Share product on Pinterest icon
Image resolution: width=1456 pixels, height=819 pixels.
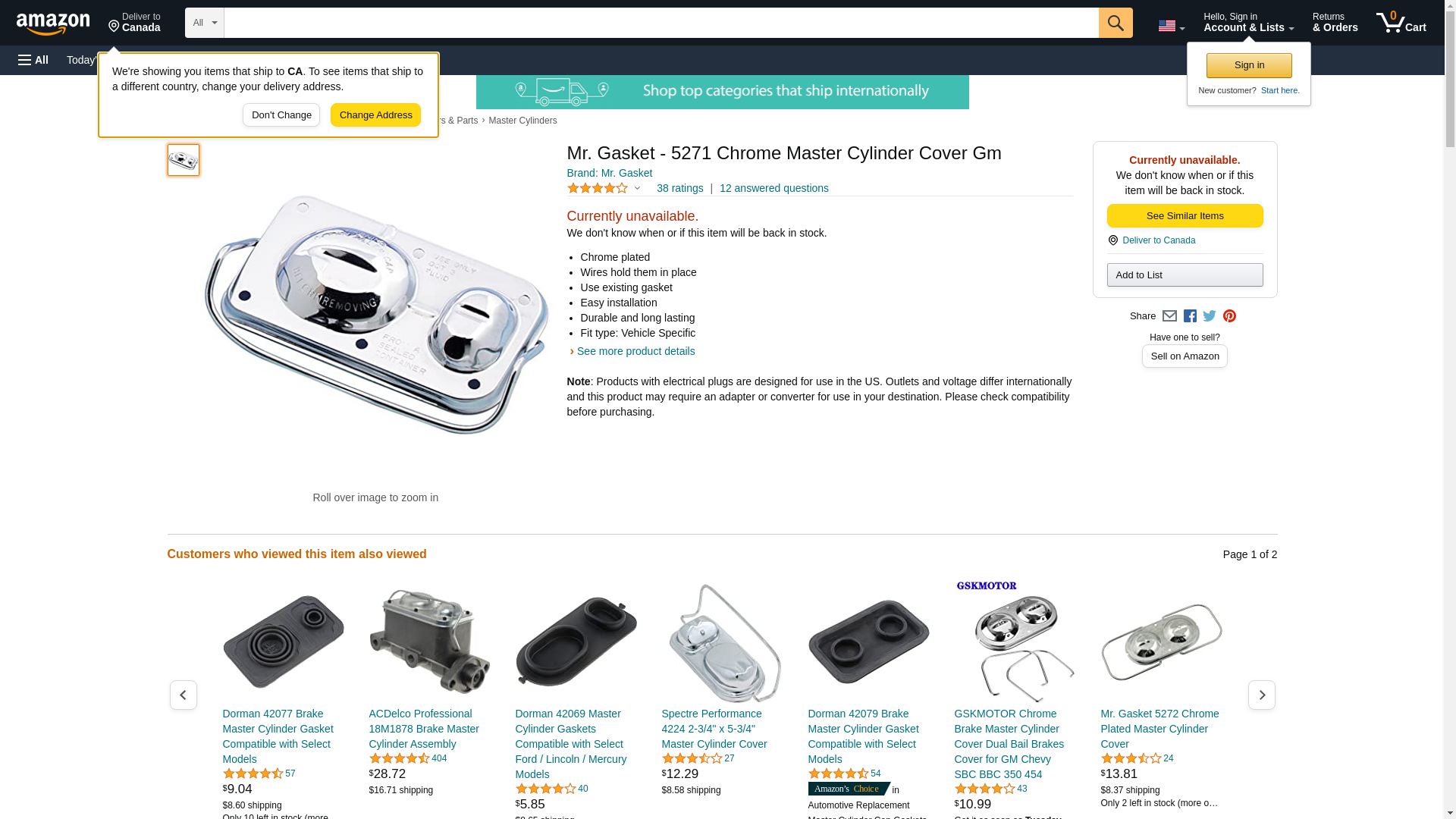[1229, 316]
